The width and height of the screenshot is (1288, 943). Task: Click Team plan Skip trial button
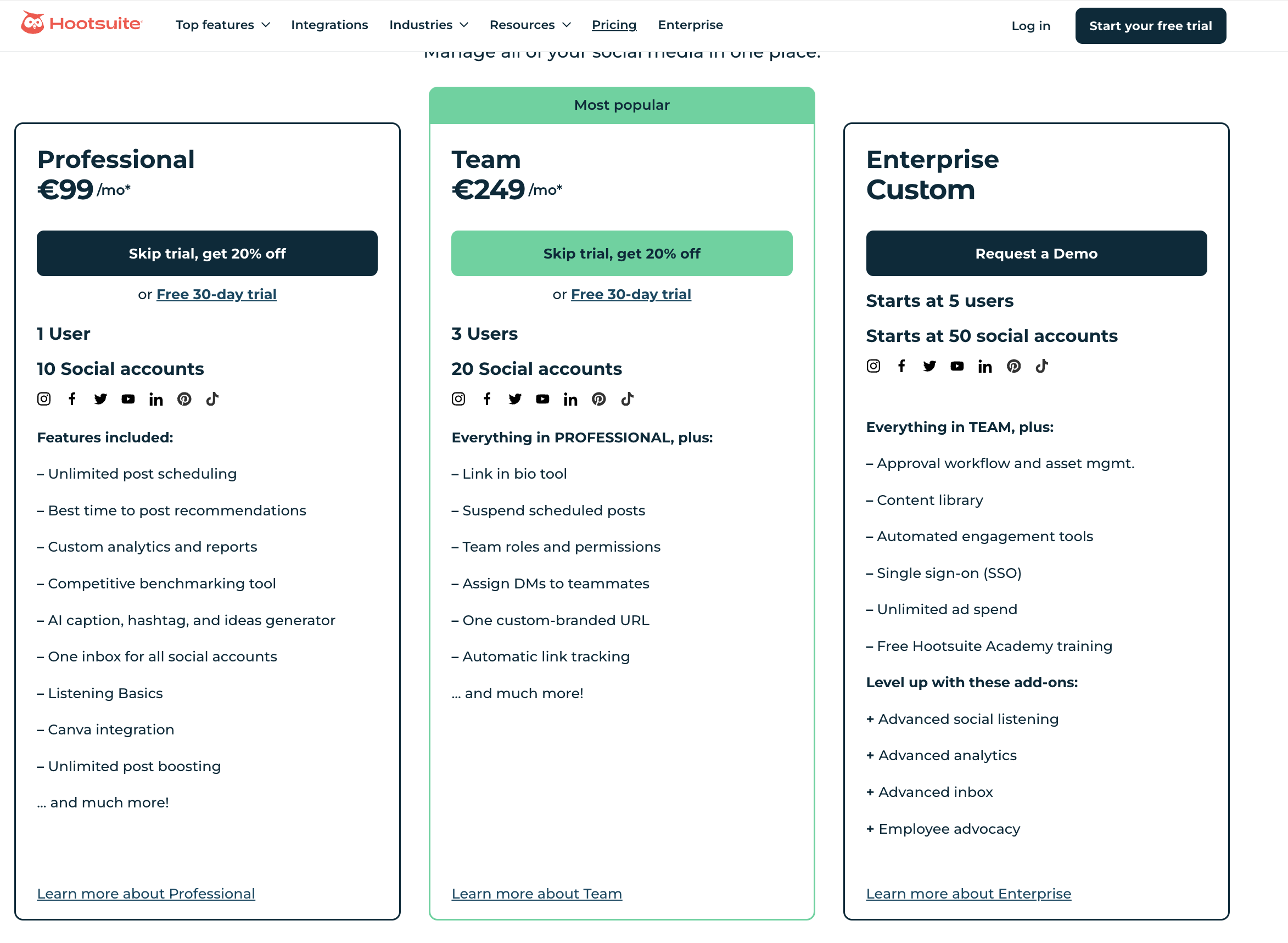(x=621, y=254)
